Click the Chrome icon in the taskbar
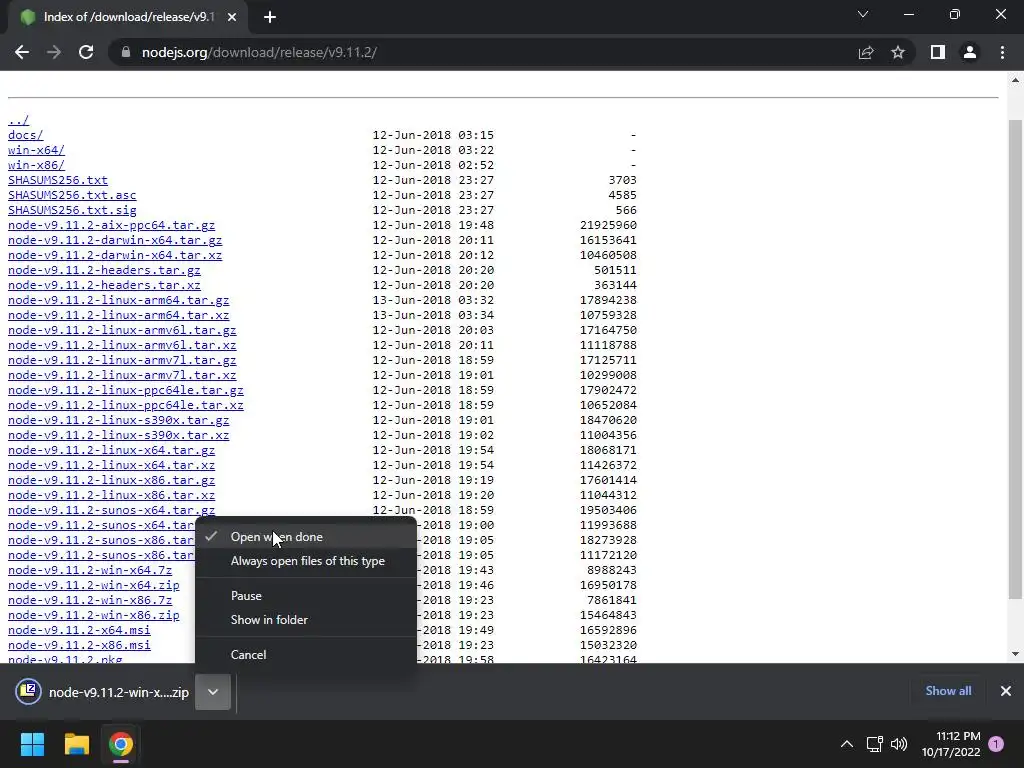1024x768 pixels. click(121, 744)
